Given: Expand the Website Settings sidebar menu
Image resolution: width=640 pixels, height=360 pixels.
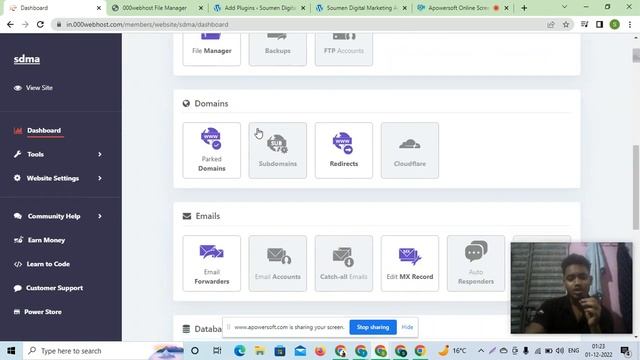Looking at the screenshot, I should [58, 178].
